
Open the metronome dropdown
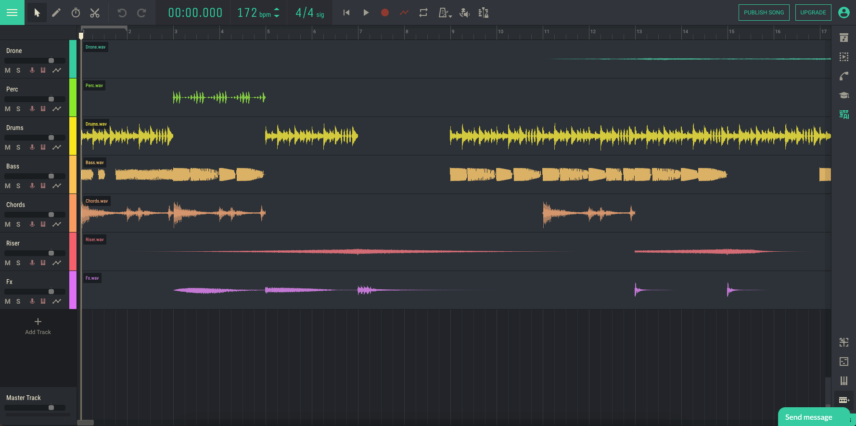(445, 13)
